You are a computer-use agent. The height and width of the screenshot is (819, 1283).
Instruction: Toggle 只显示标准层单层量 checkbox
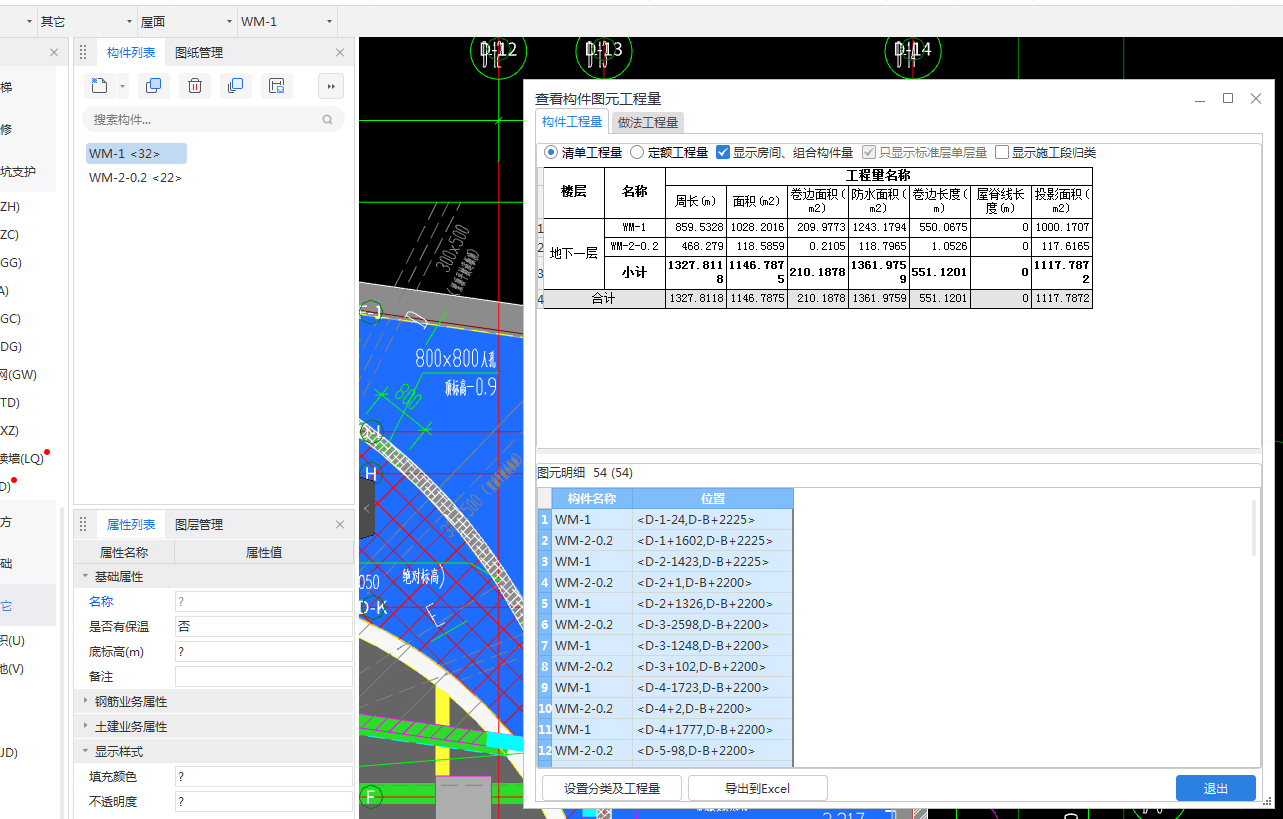point(869,153)
